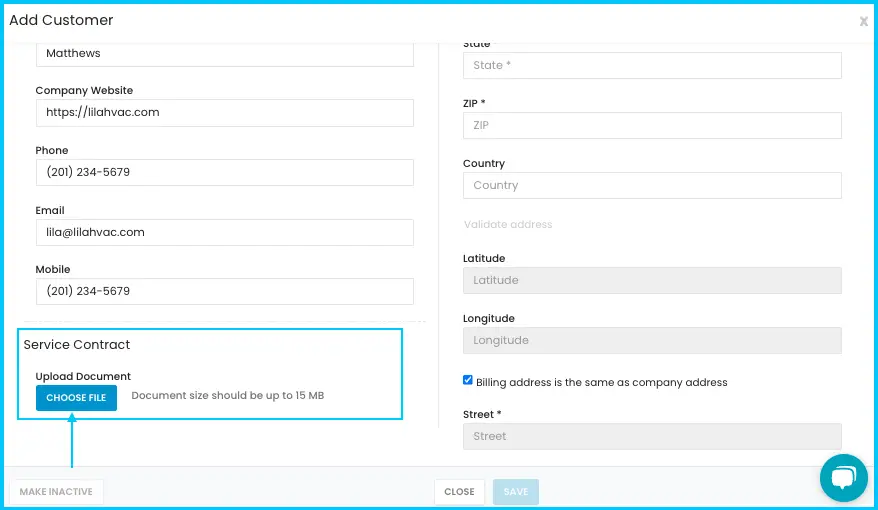Image resolution: width=878 pixels, height=510 pixels.
Task: Click the billing Street field
Action: [652, 436]
